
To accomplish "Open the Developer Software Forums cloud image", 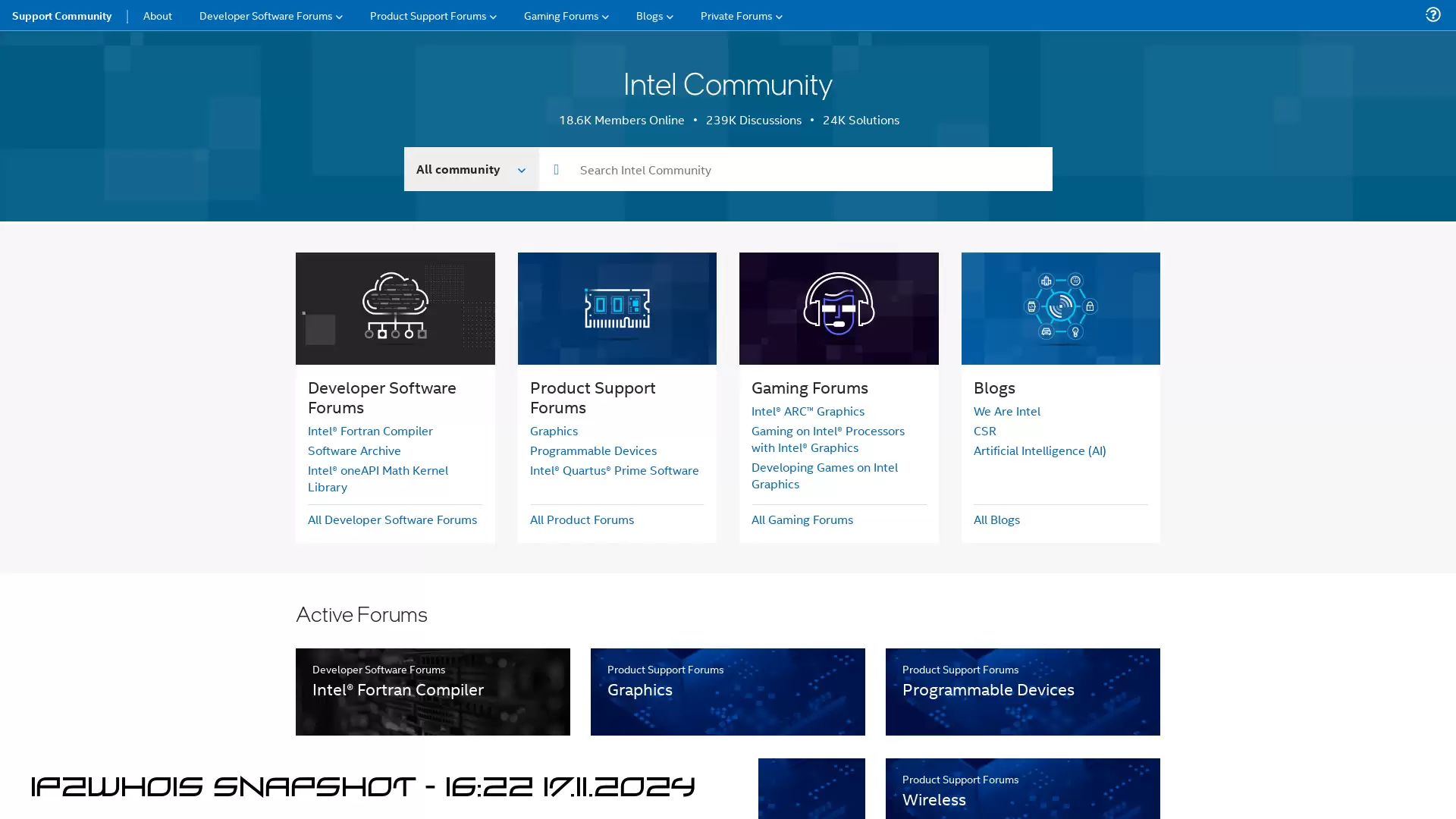I will pyautogui.click(x=395, y=308).
